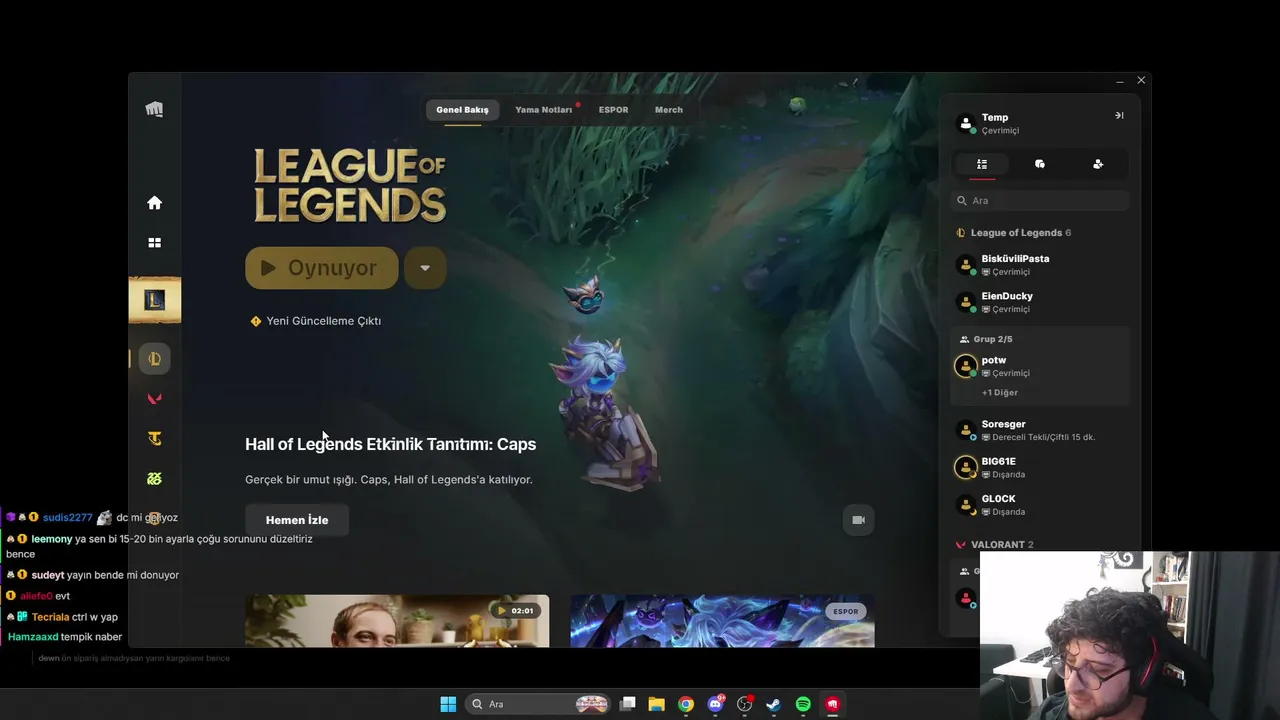Open Task View on the taskbar
This screenshot has width=1280, height=720.
pyautogui.click(x=628, y=704)
